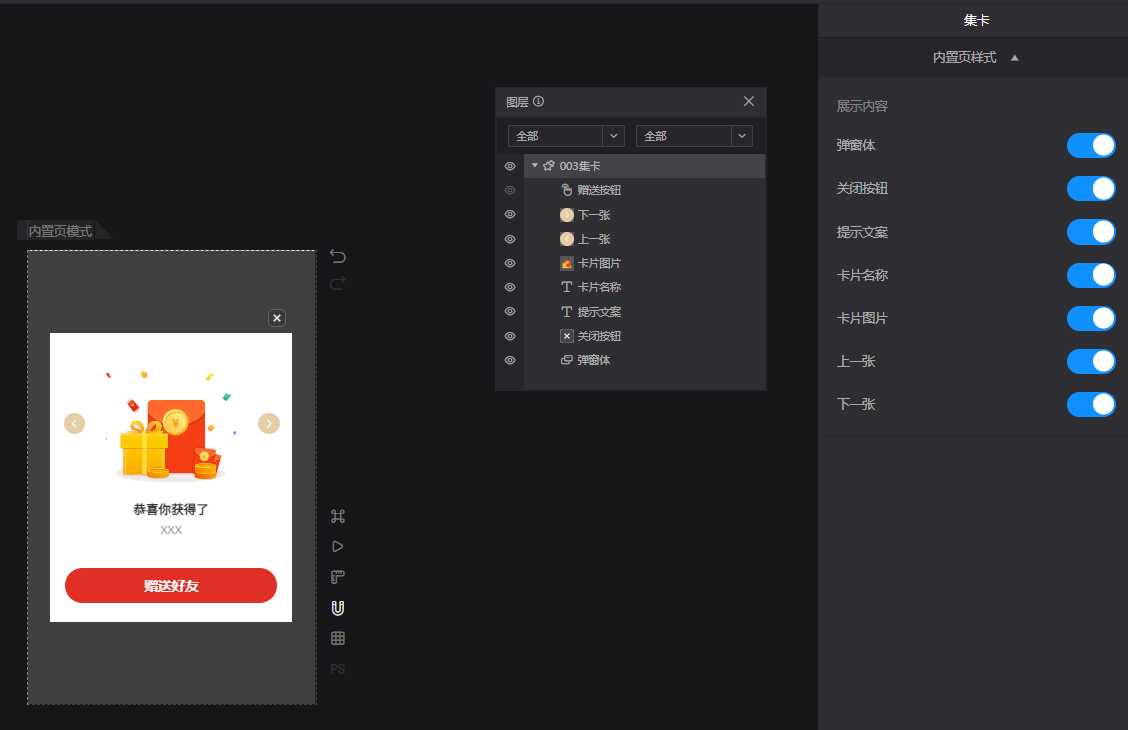Image resolution: width=1128 pixels, height=730 pixels.
Task: Click the 弹窗体 layer container icon
Action: (567, 360)
